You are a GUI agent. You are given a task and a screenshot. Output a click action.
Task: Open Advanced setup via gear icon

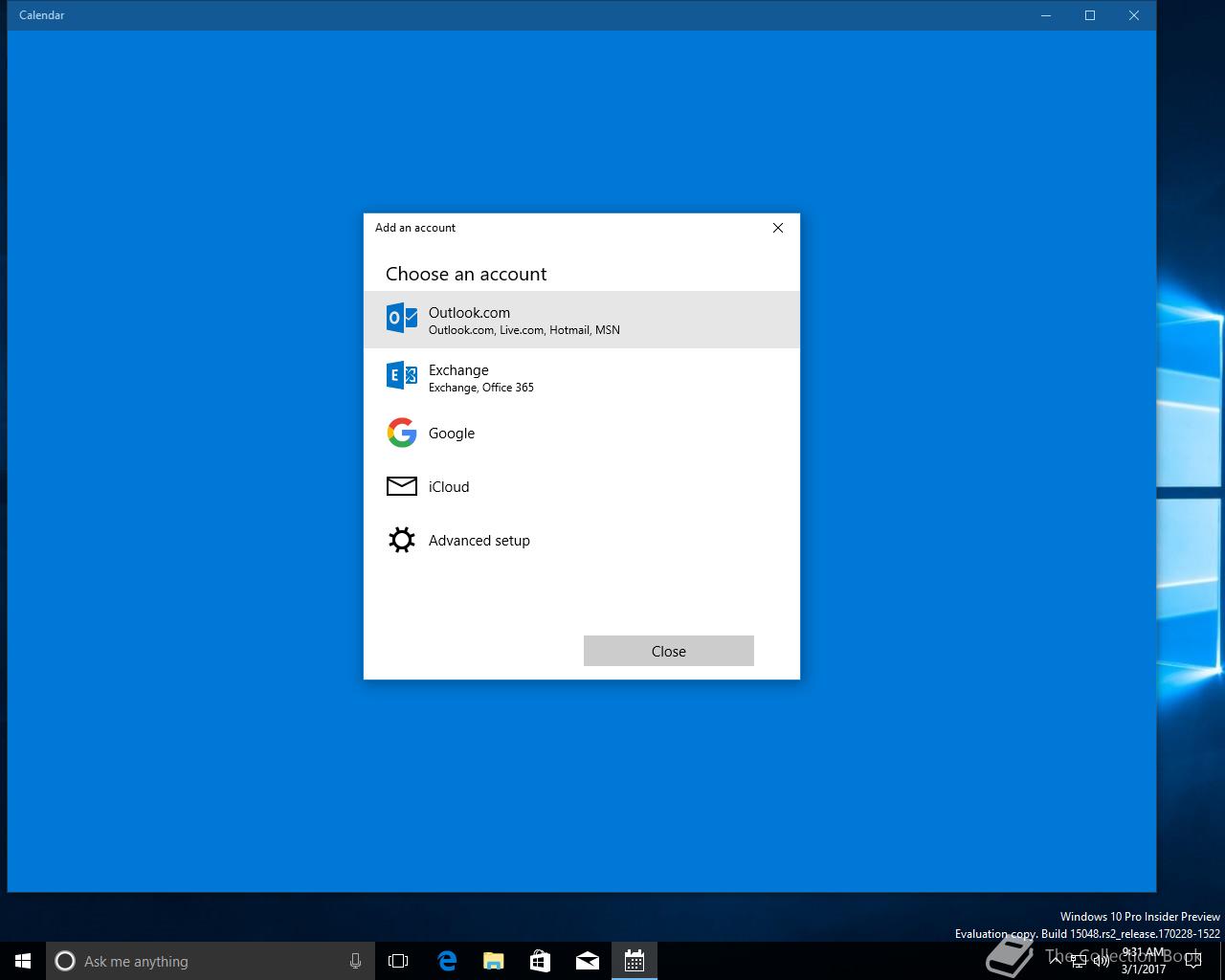click(402, 540)
